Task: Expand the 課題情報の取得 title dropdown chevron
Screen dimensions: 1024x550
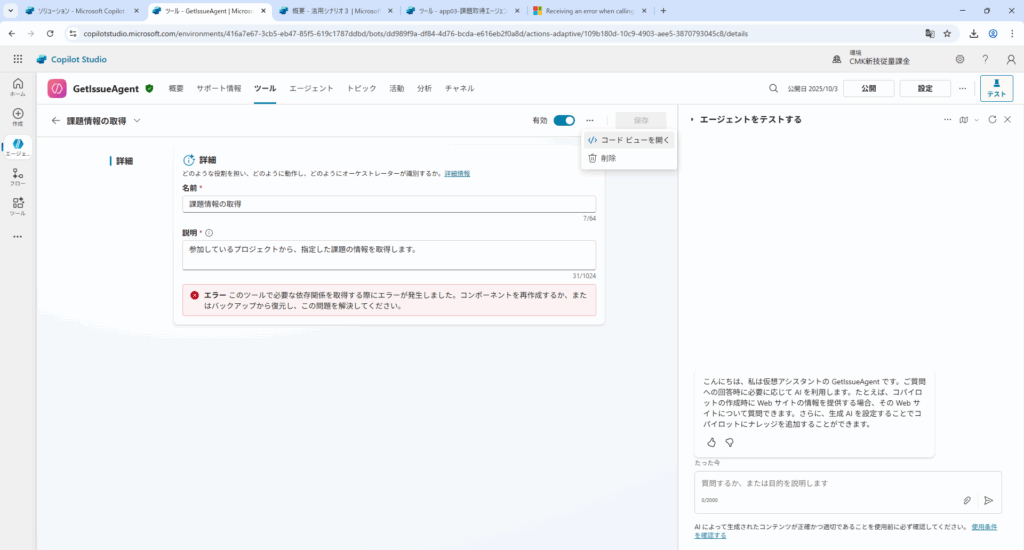Action: point(137,121)
